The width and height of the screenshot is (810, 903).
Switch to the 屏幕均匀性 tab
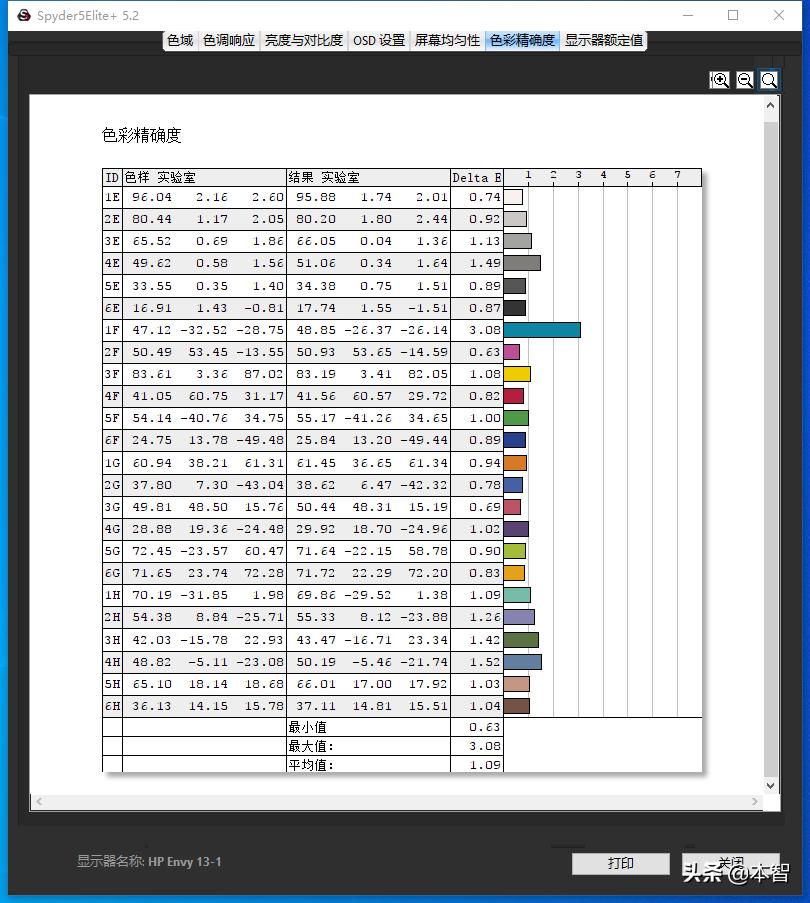click(446, 41)
